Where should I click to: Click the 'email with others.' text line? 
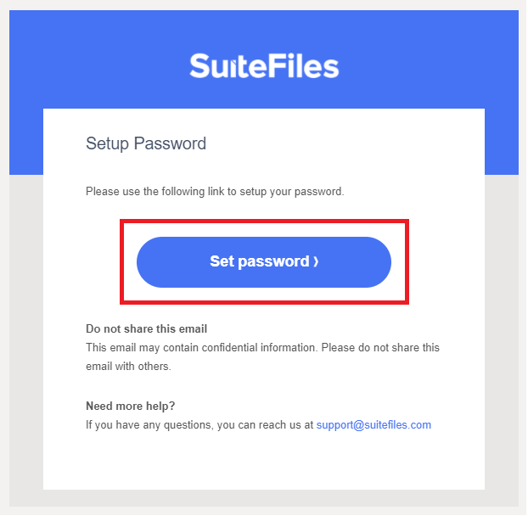pos(128,366)
